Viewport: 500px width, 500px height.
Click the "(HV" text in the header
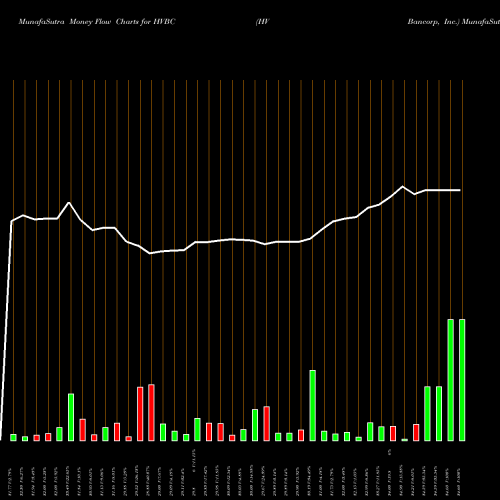pyautogui.click(x=263, y=22)
